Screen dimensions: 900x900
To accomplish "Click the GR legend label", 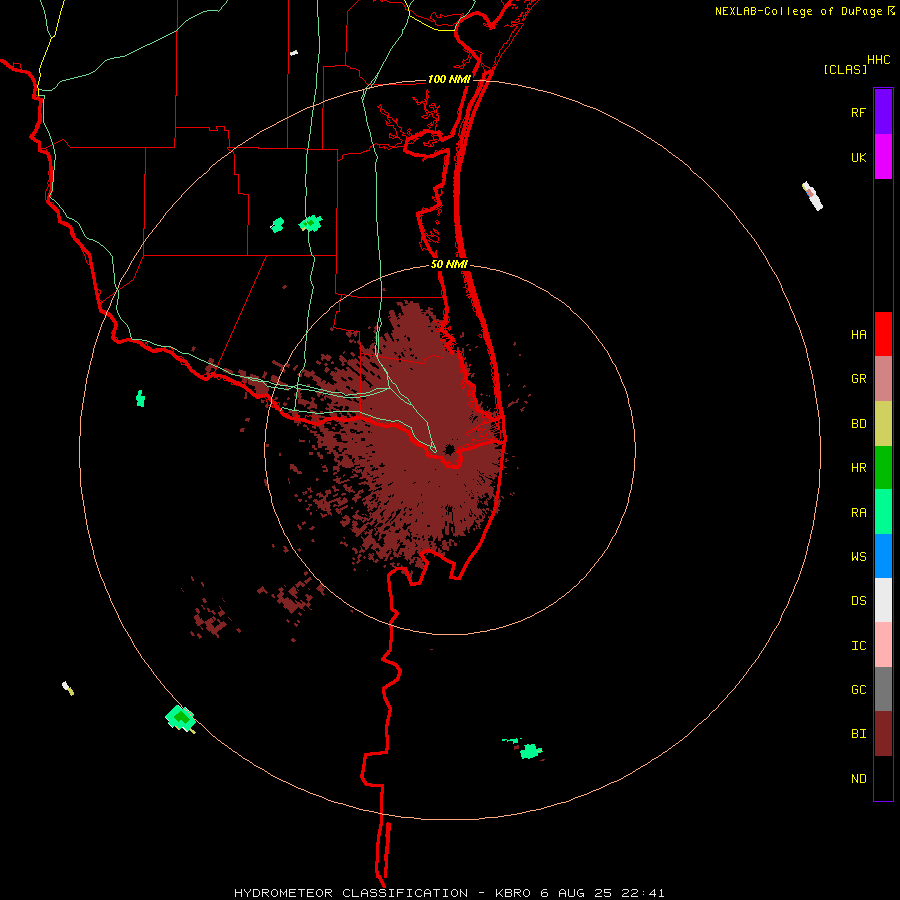I will pos(858,379).
